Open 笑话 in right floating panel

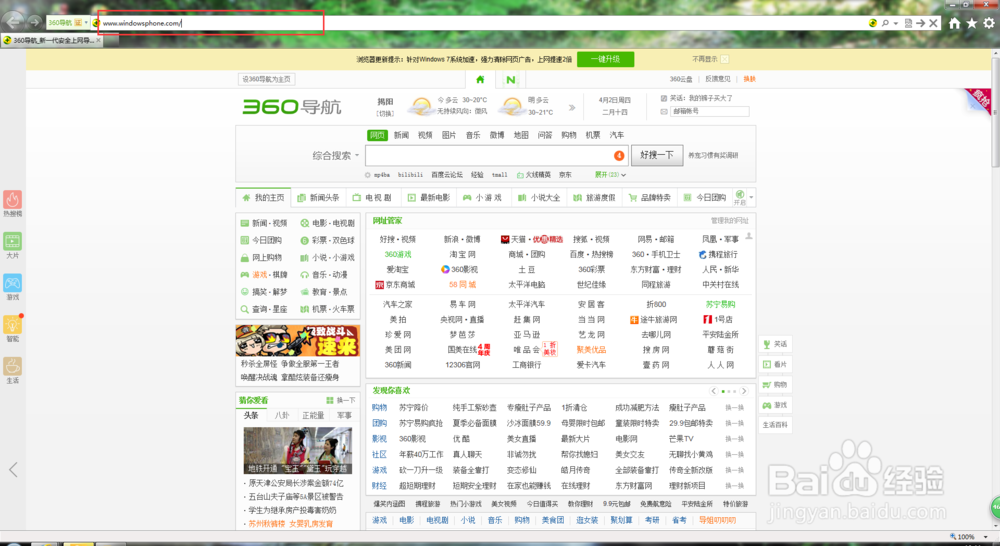click(x=775, y=344)
